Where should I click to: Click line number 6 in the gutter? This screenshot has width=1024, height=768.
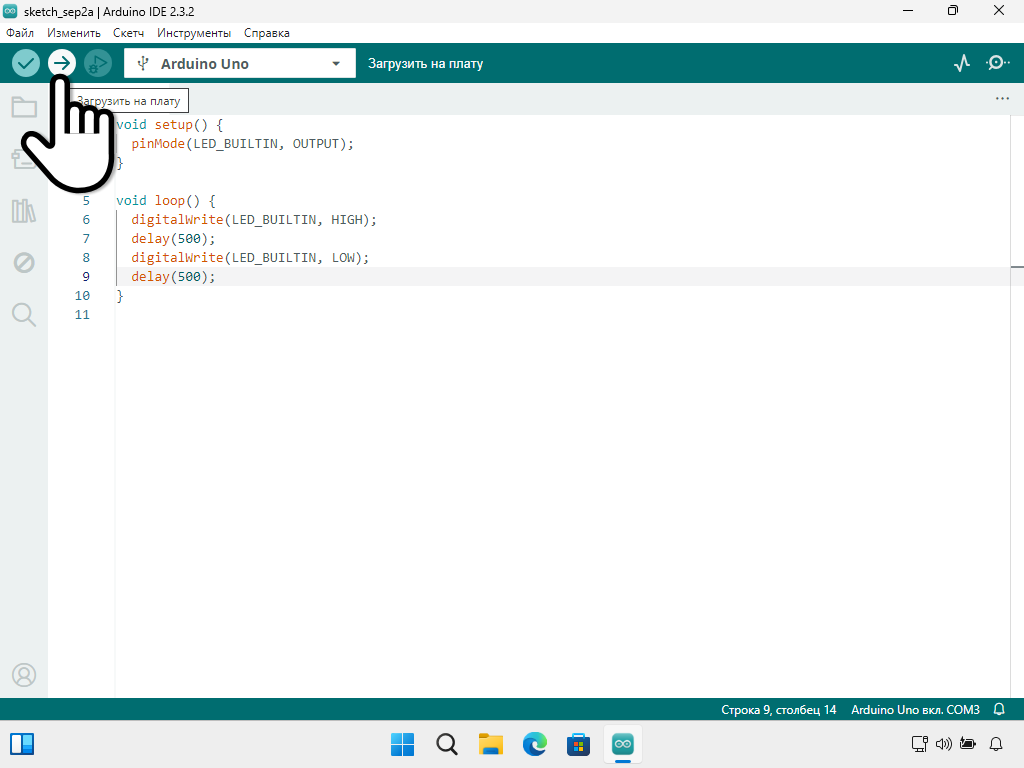coord(86,219)
